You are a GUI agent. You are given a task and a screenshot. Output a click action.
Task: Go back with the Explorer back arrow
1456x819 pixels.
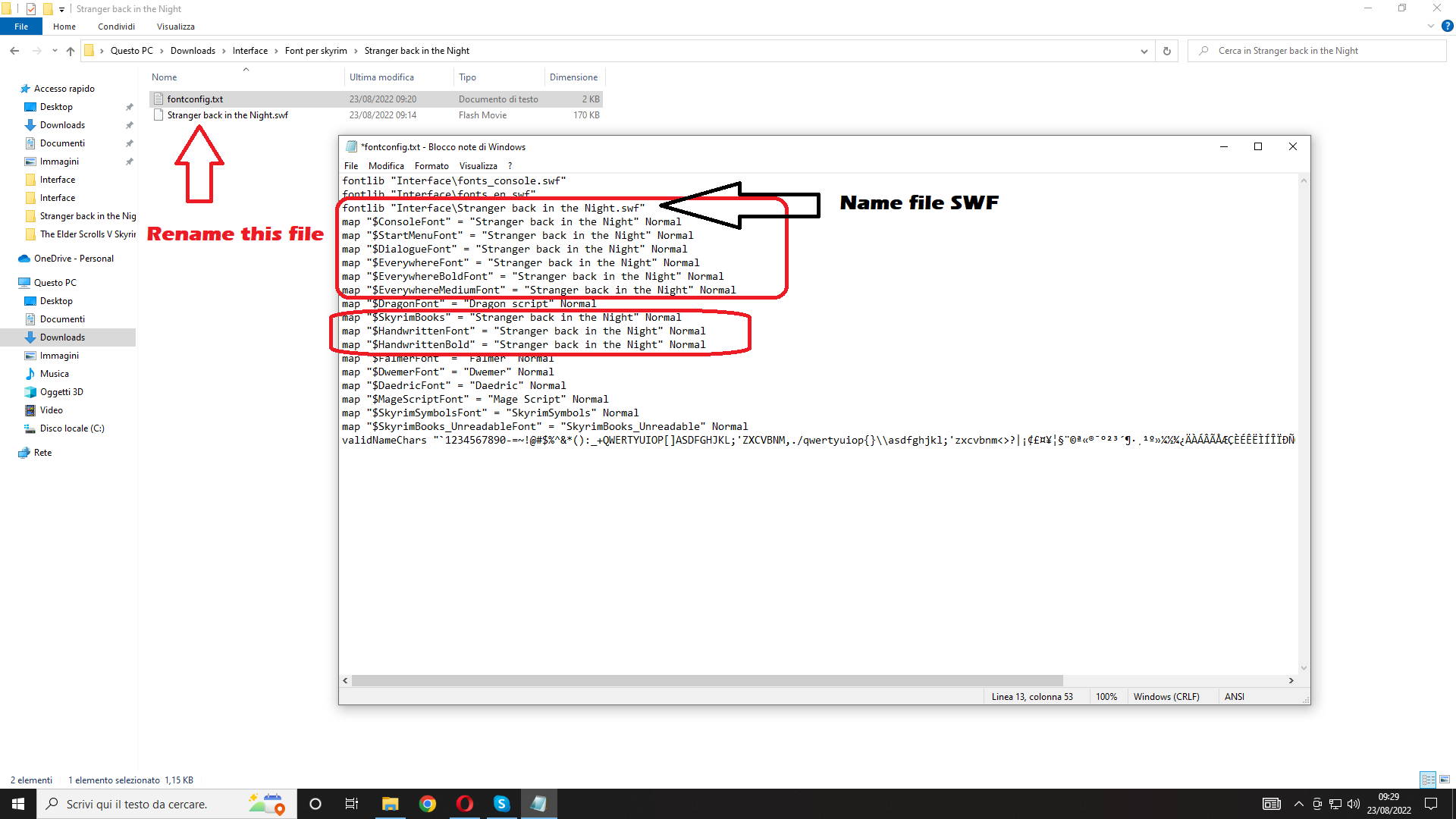click(x=14, y=51)
